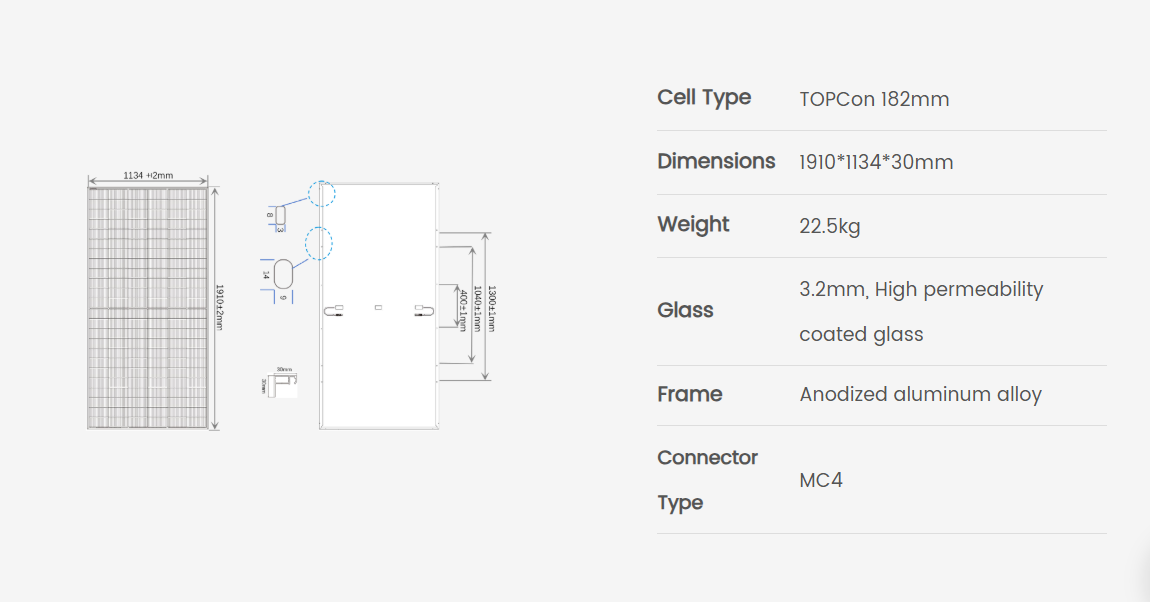The image size is (1150, 602).
Task: Click the center junction box symbol
Action: [x=378, y=307]
